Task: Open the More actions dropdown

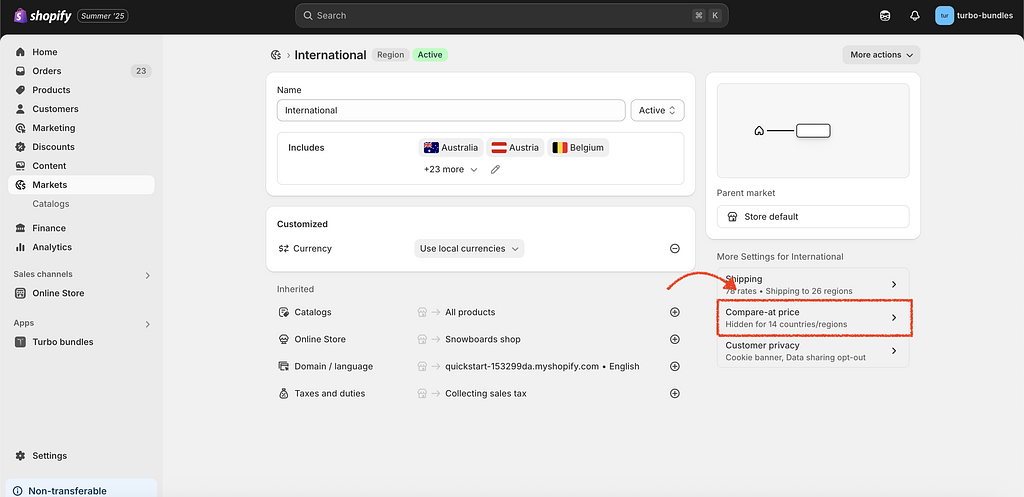Action: (881, 55)
